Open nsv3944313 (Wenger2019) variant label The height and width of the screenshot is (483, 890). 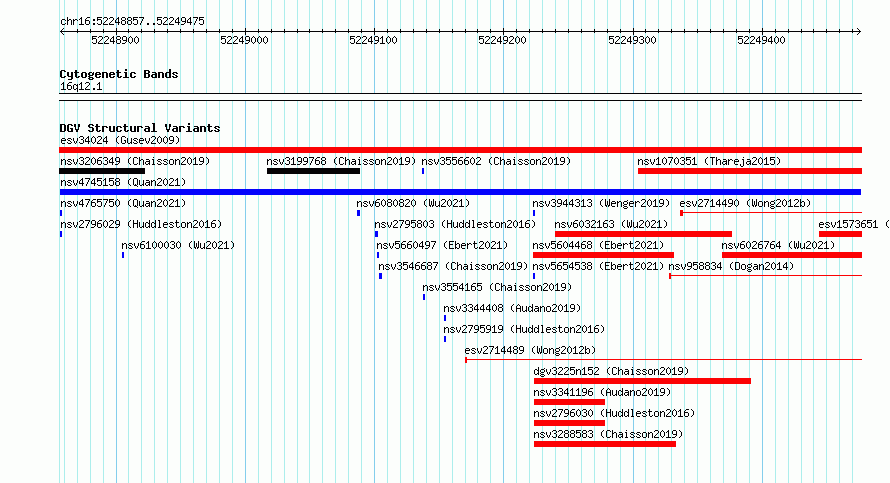point(601,203)
